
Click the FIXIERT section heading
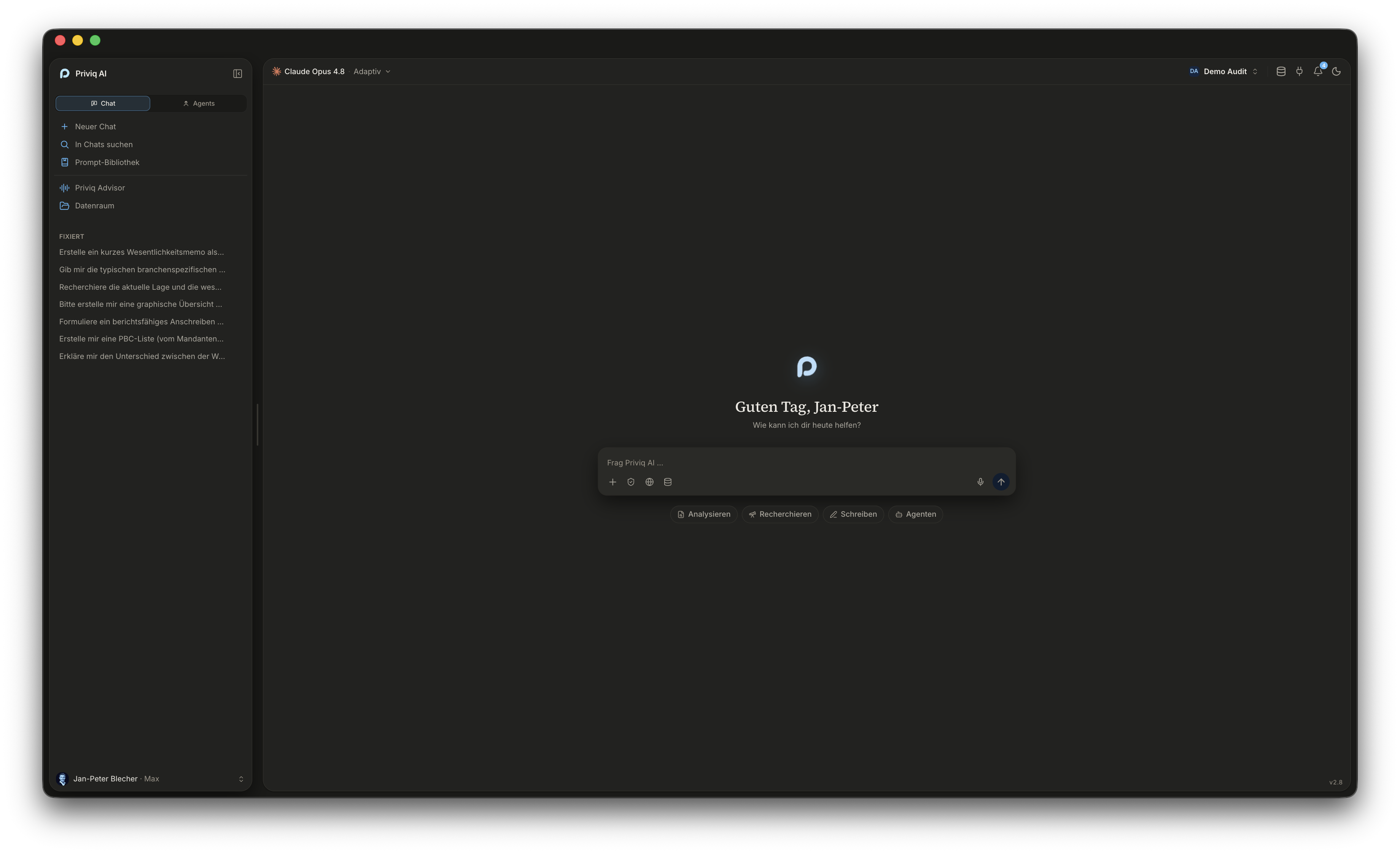pos(72,237)
